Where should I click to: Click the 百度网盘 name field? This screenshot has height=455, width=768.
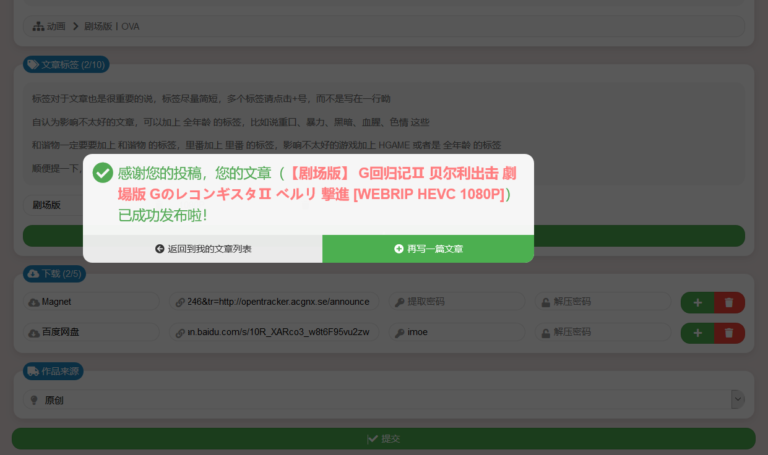[90, 332]
